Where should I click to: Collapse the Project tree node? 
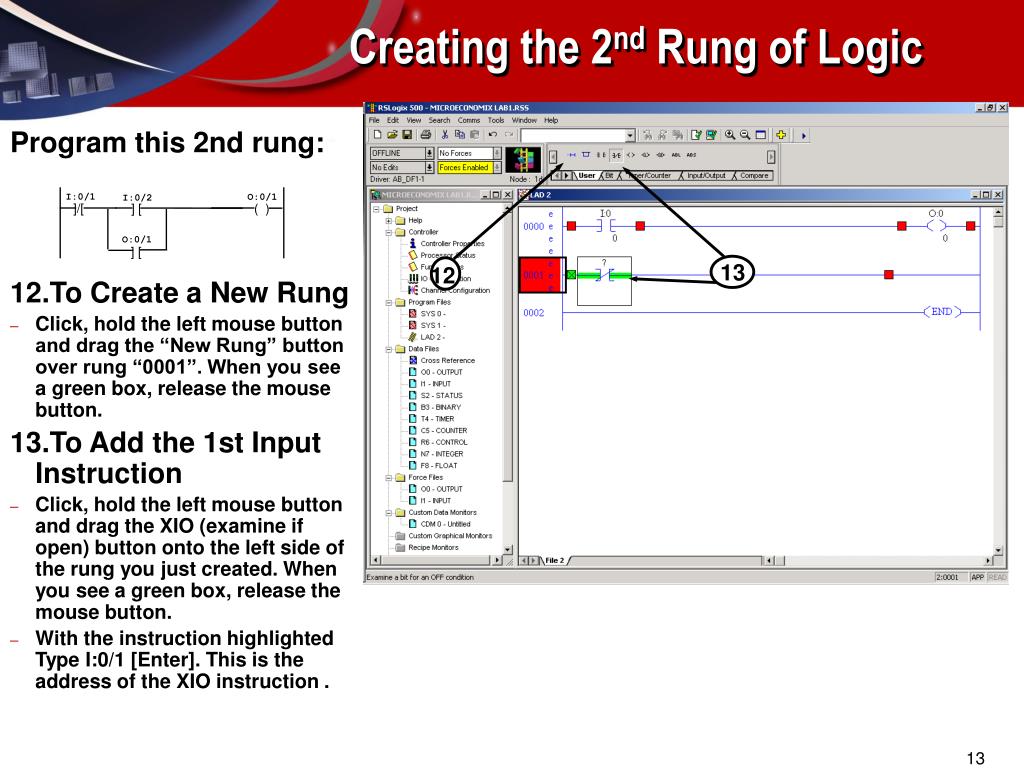click(377, 209)
